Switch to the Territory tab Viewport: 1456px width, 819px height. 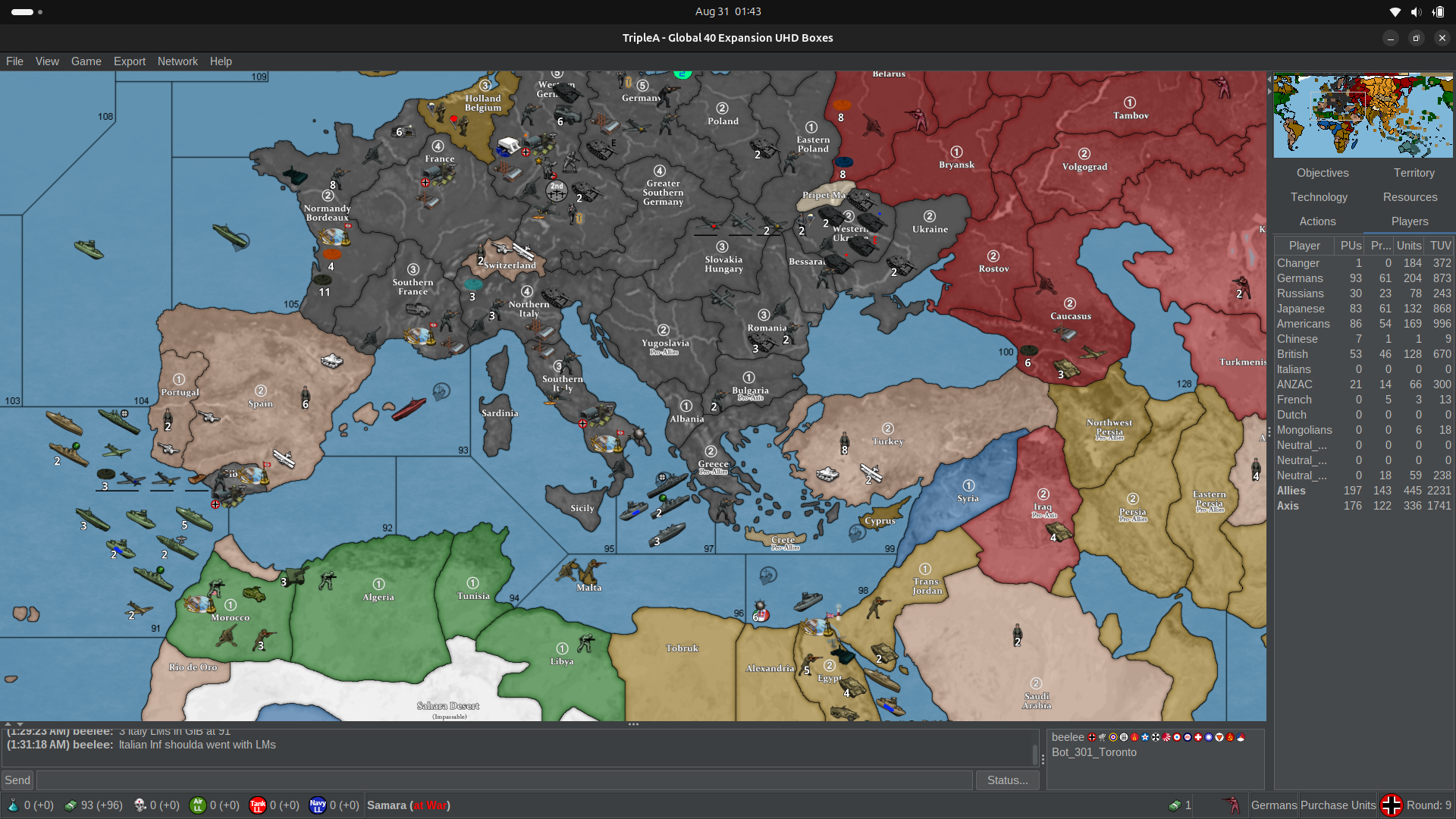point(1414,173)
